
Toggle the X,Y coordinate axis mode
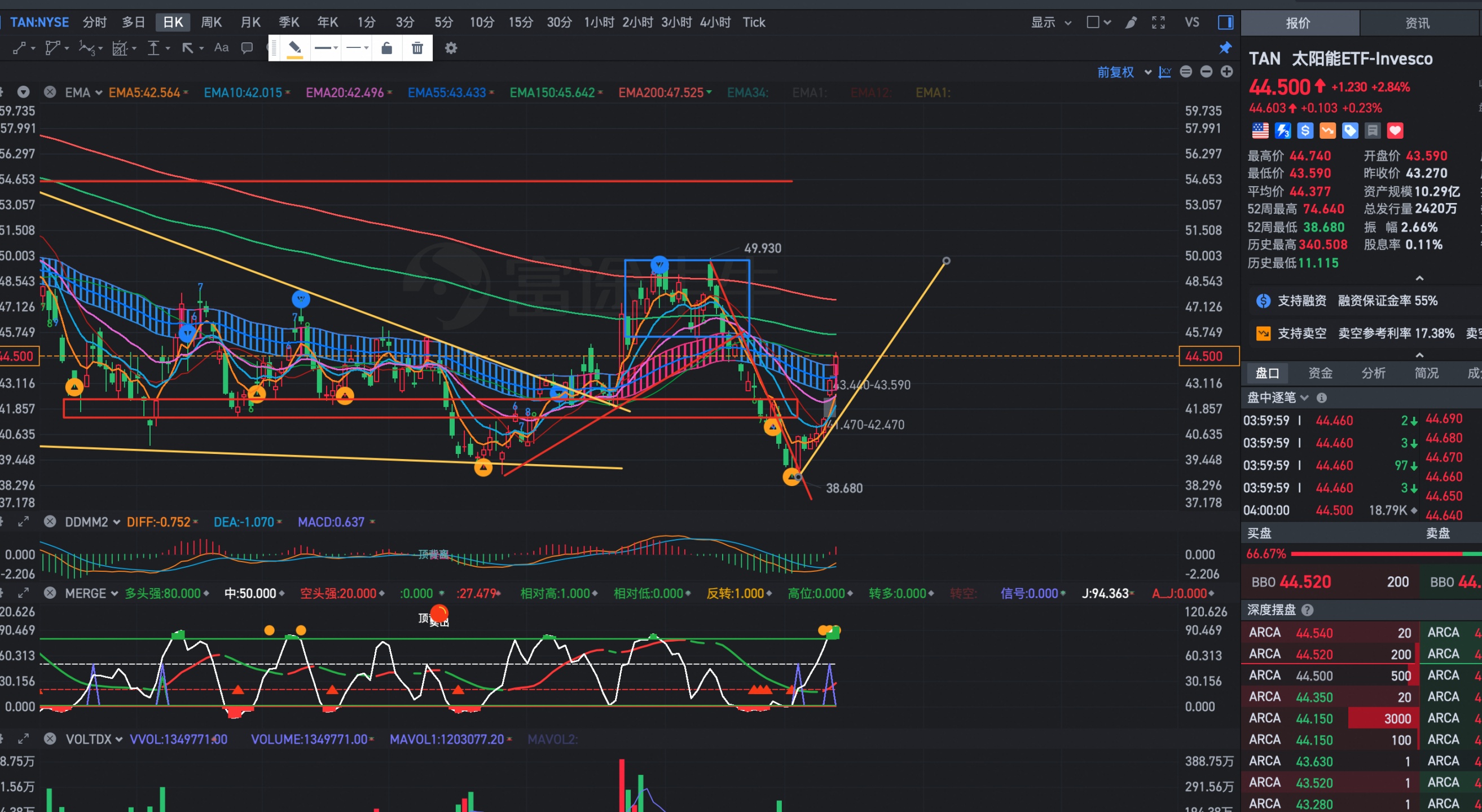[1165, 72]
